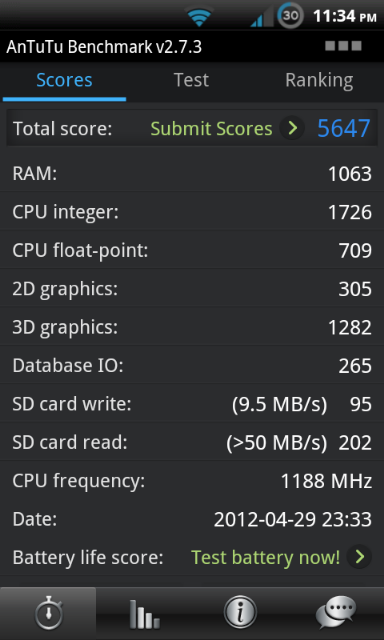Tap the Submit Scores link
Screen dimensions: 384x640
(x=211, y=129)
